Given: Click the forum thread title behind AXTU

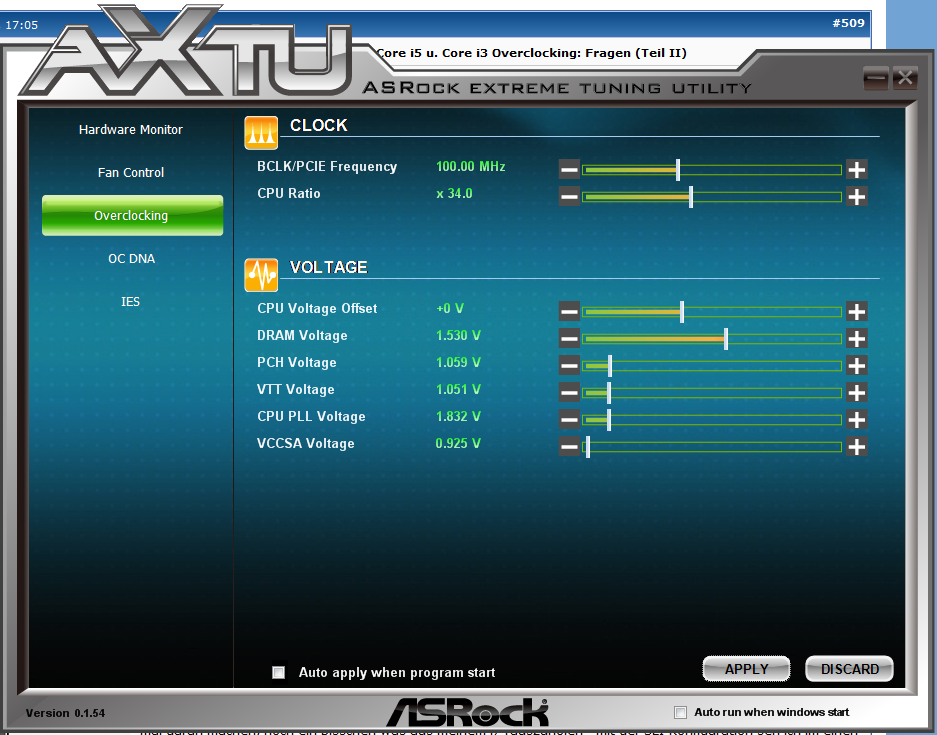Looking at the screenshot, I should click(531, 53).
